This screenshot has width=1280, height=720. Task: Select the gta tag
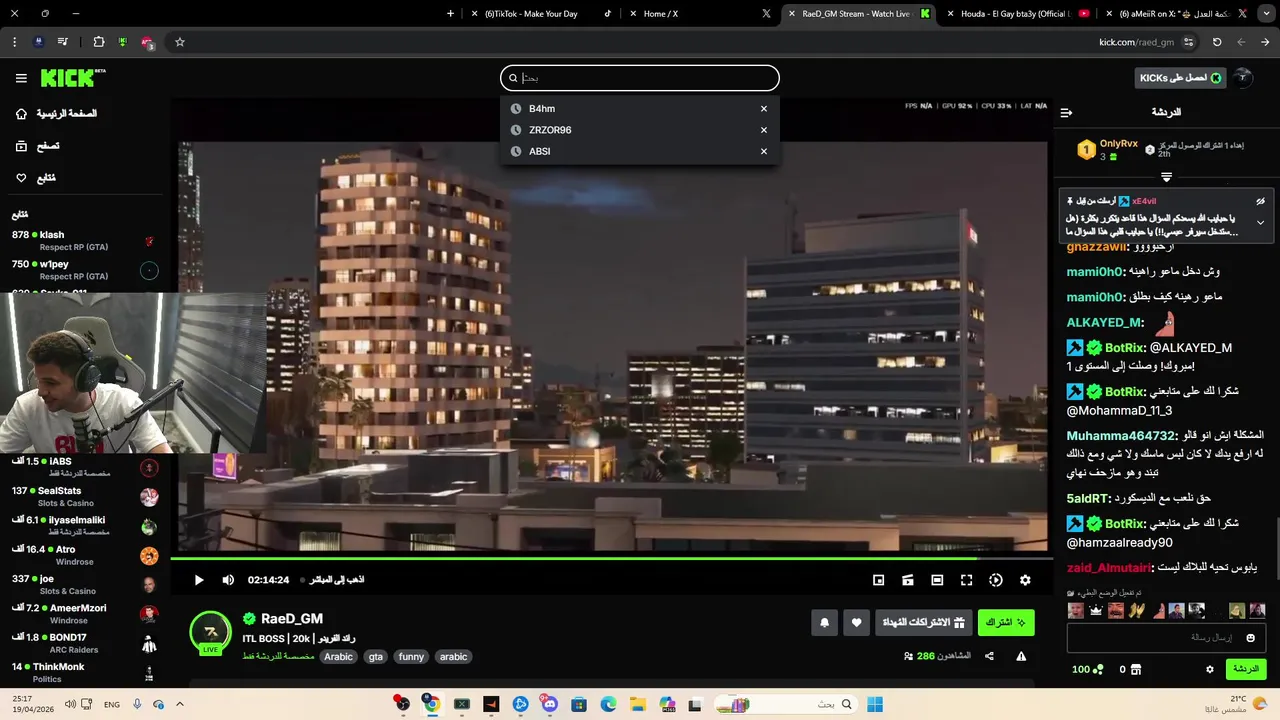[x=375, y=657]
